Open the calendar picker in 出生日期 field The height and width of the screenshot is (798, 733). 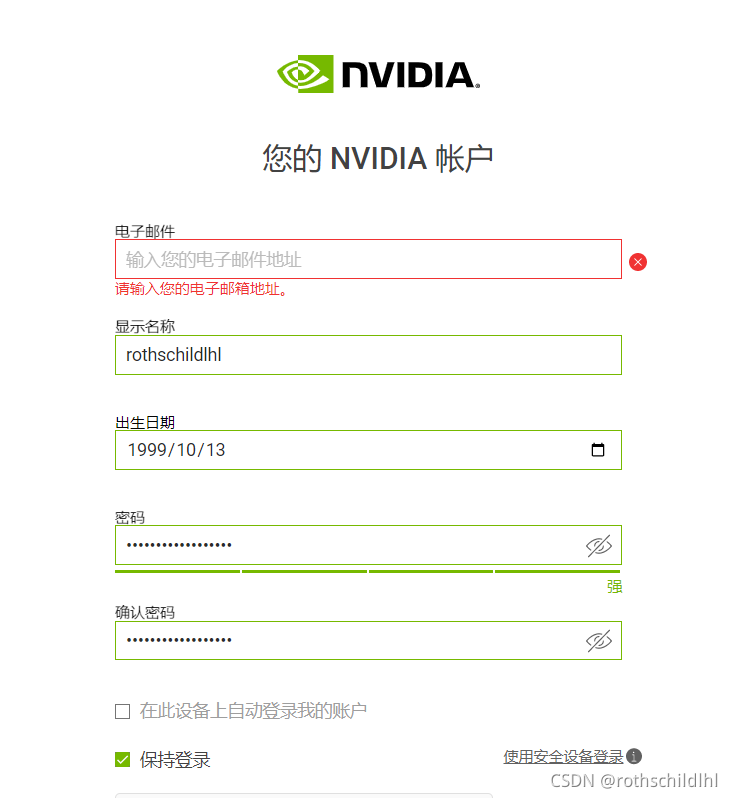coord(598,450)
